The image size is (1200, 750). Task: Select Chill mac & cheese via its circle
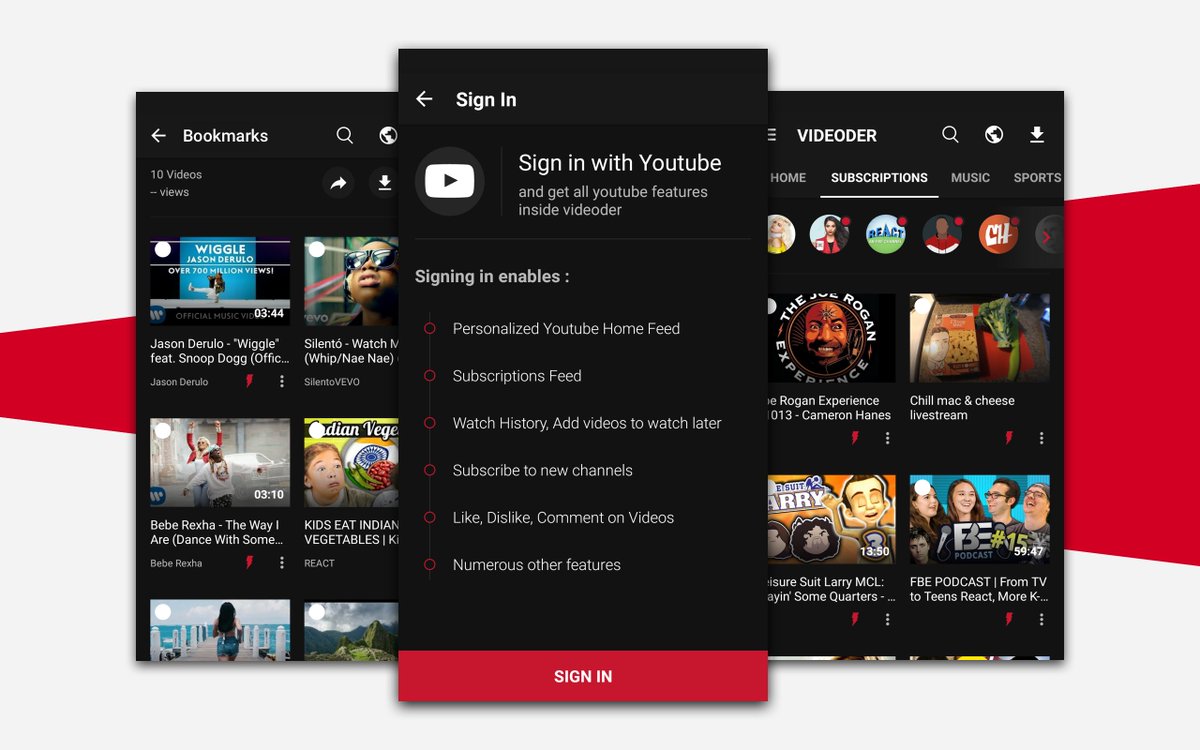(922, 305)
